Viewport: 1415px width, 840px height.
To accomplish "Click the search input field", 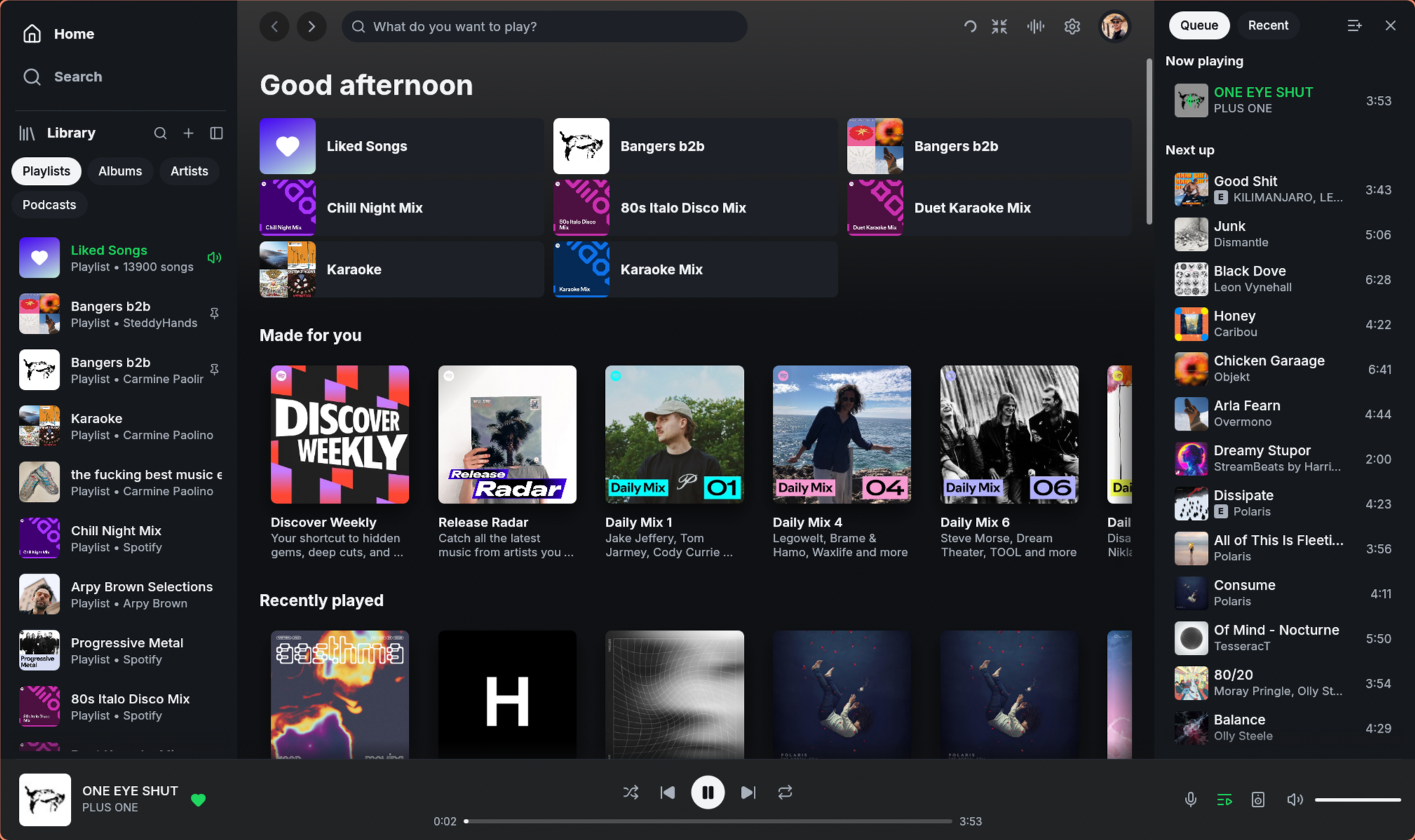I will (544, 27).
